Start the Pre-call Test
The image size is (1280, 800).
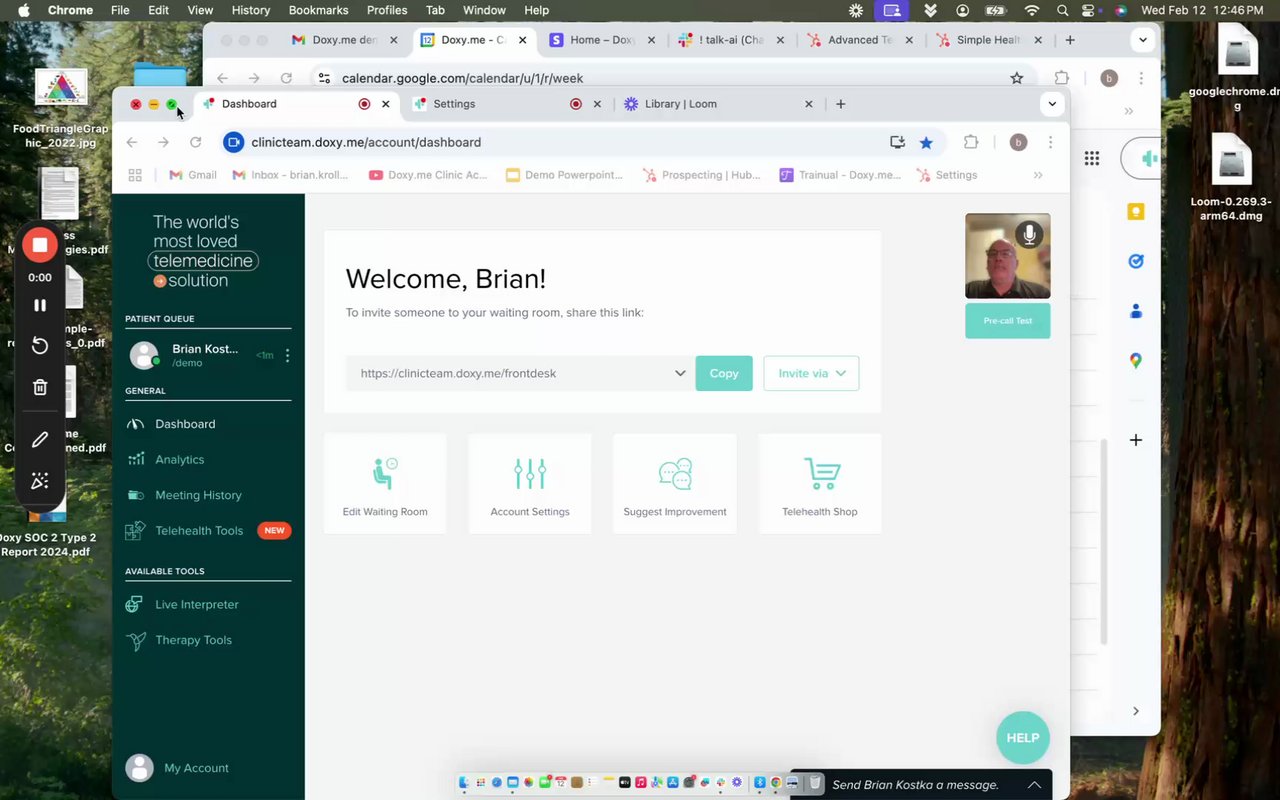point(1008,321)
